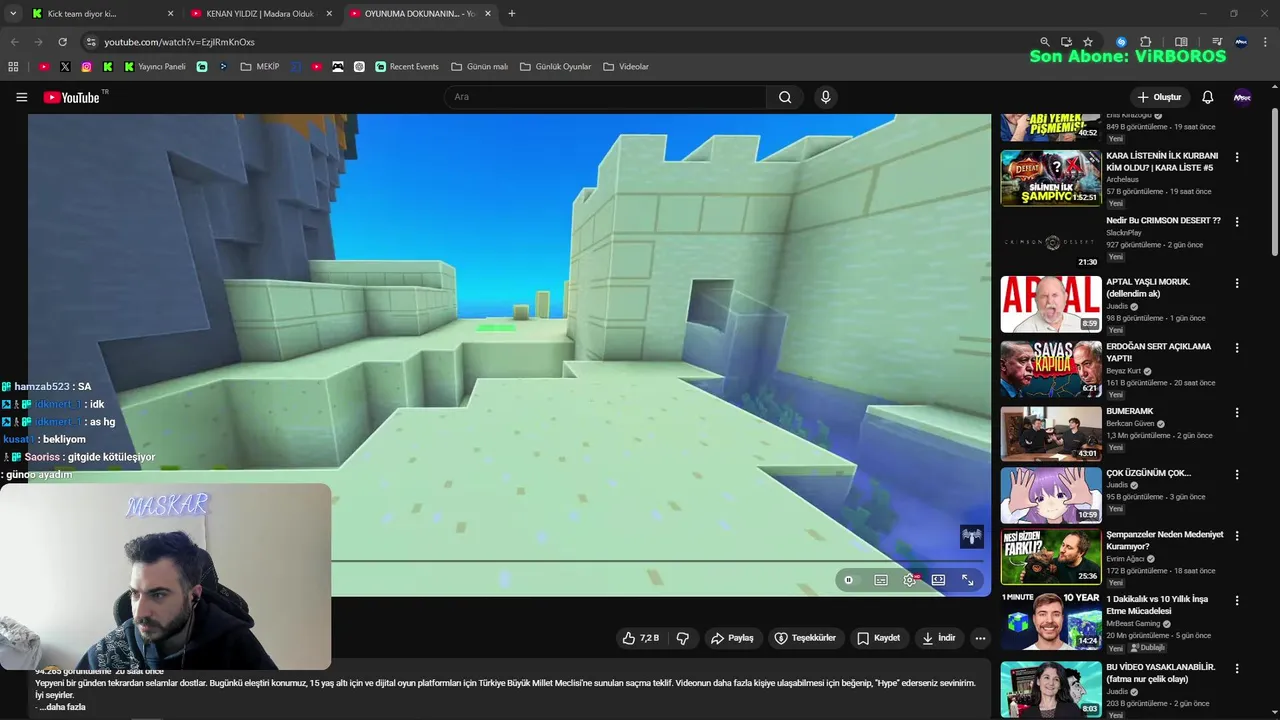Screen dimensions: 1280x720
Task: View site information icon beside URL
Action: click(90, 42)
